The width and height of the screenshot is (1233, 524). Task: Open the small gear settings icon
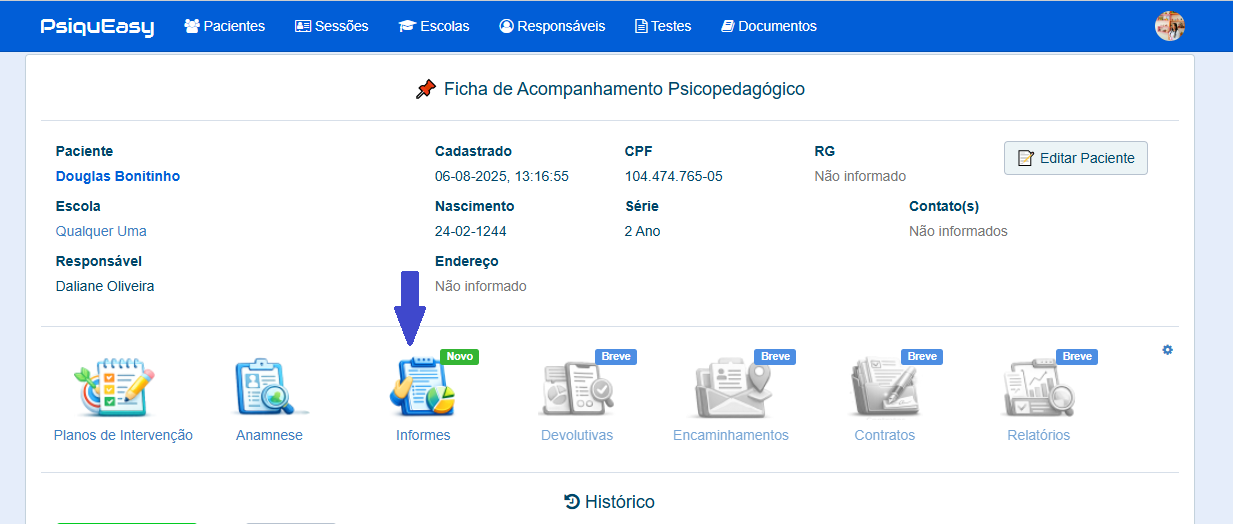coord(1167,350)
